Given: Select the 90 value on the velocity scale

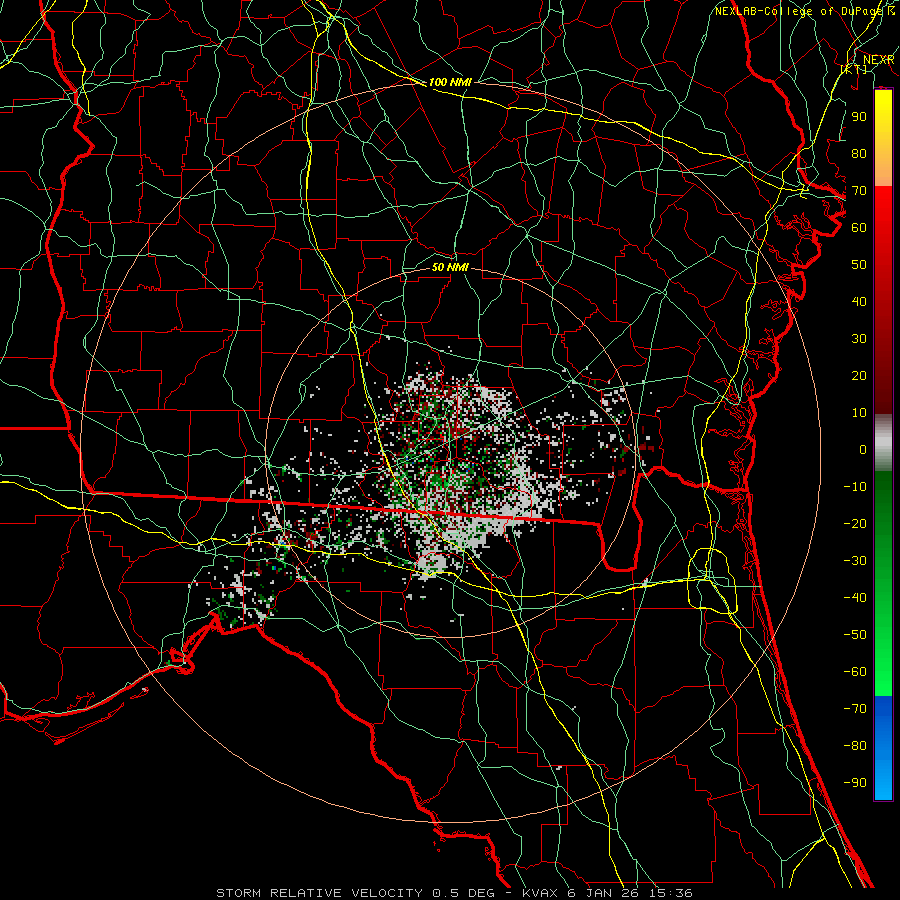Looking at the screenshot, I should [859, 117].
